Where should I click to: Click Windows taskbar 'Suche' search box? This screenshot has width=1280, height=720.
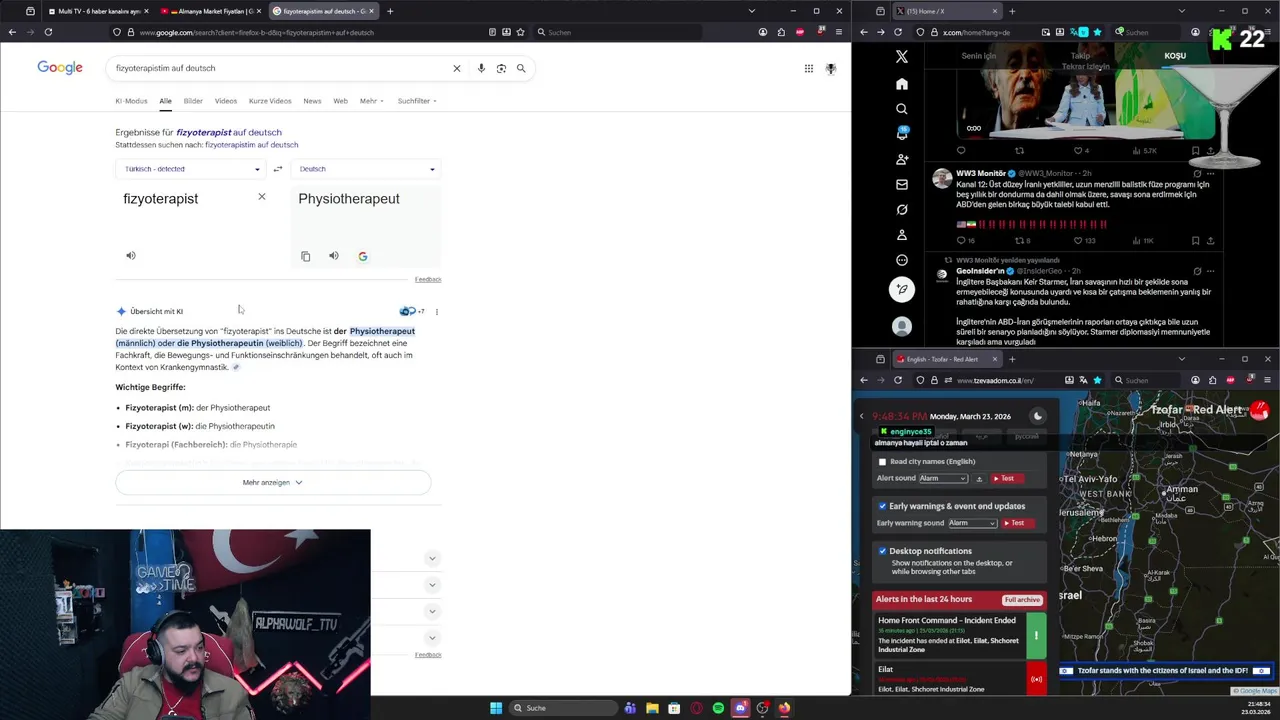[x=563, y=708]
